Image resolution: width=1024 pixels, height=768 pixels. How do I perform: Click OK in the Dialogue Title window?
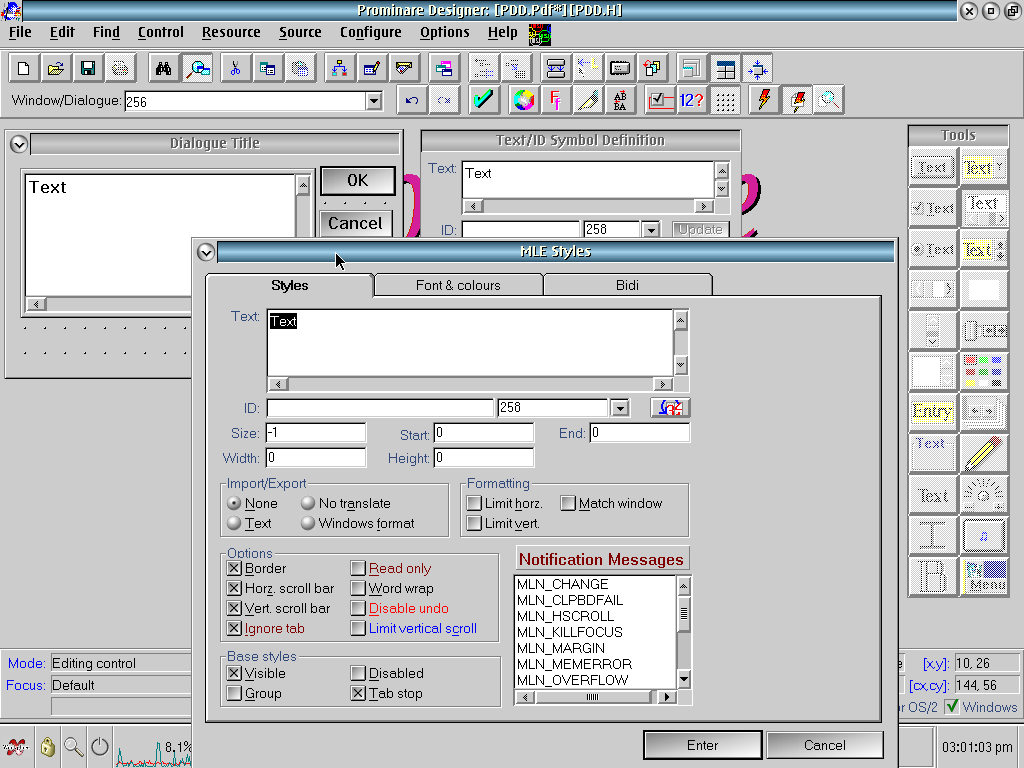point(358,180)
